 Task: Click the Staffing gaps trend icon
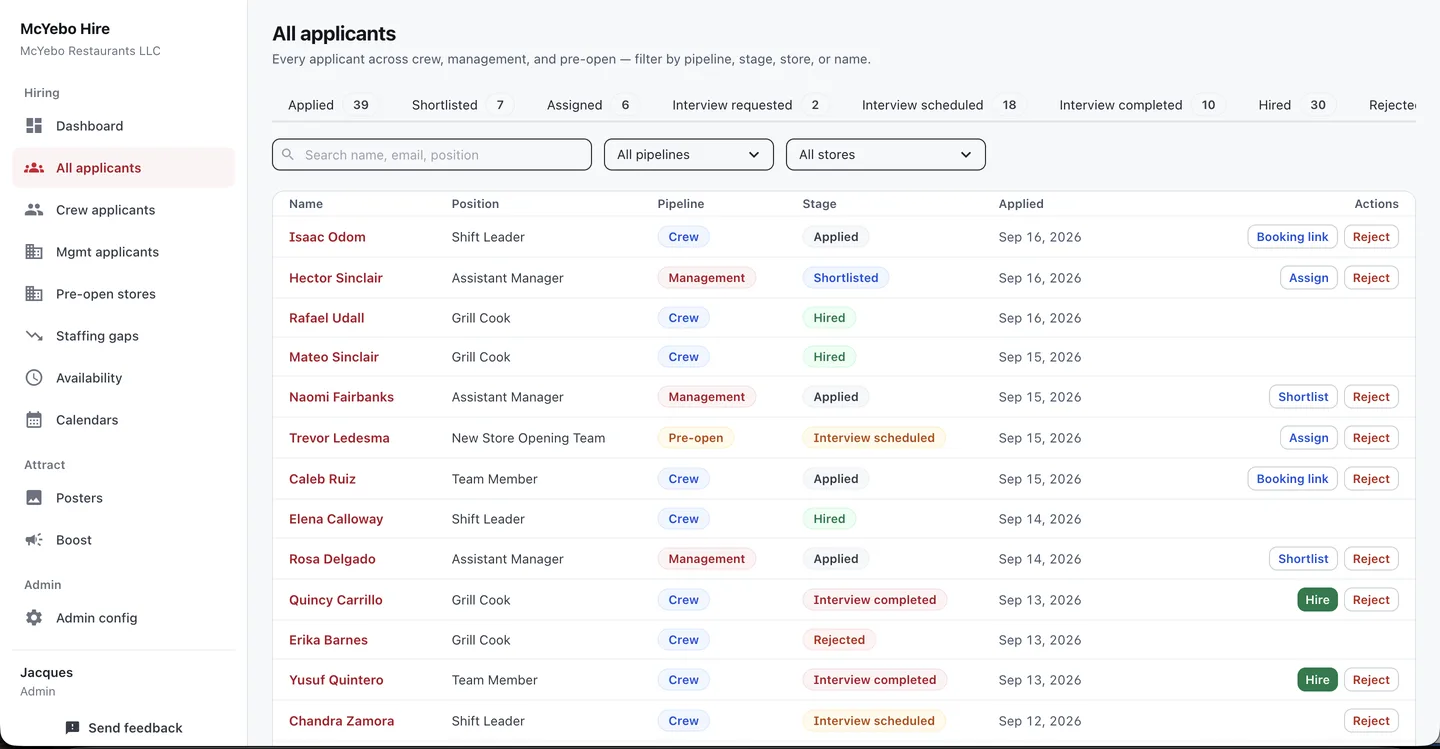(34, 336)
